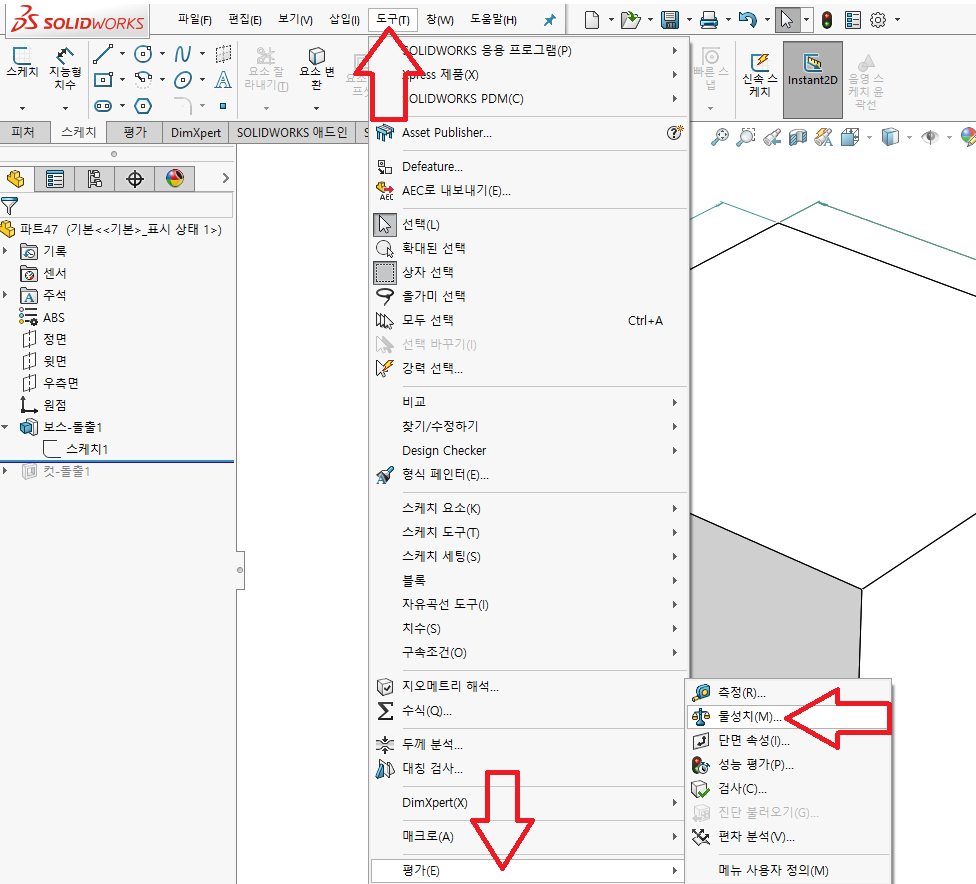This screenshot has width=976, height=884.
Task: Click the Section View icon
Action: coord(797,136)
